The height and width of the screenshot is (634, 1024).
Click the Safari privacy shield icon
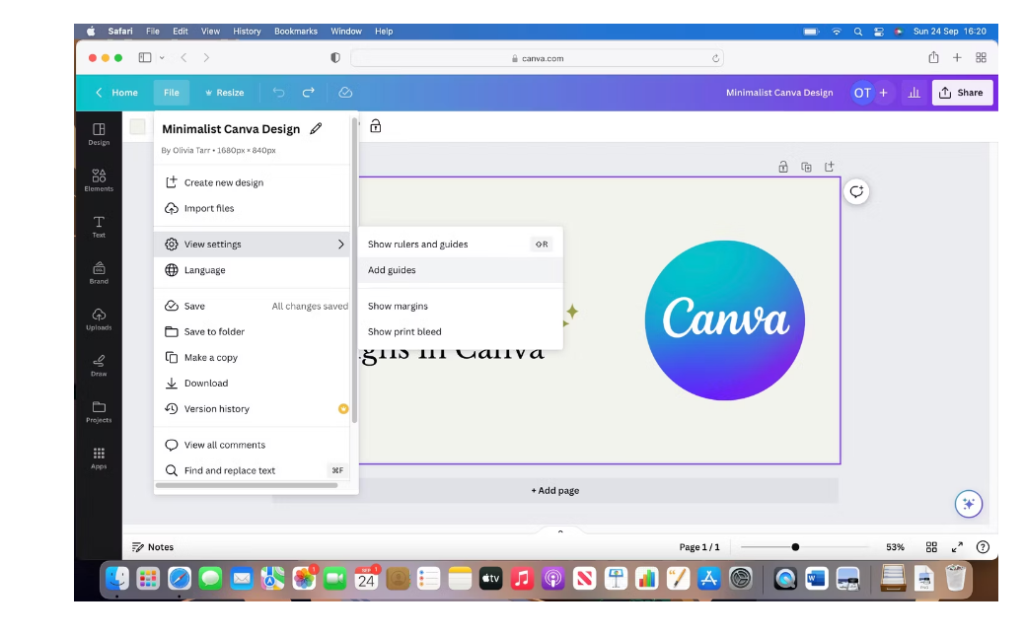(336, 57)
